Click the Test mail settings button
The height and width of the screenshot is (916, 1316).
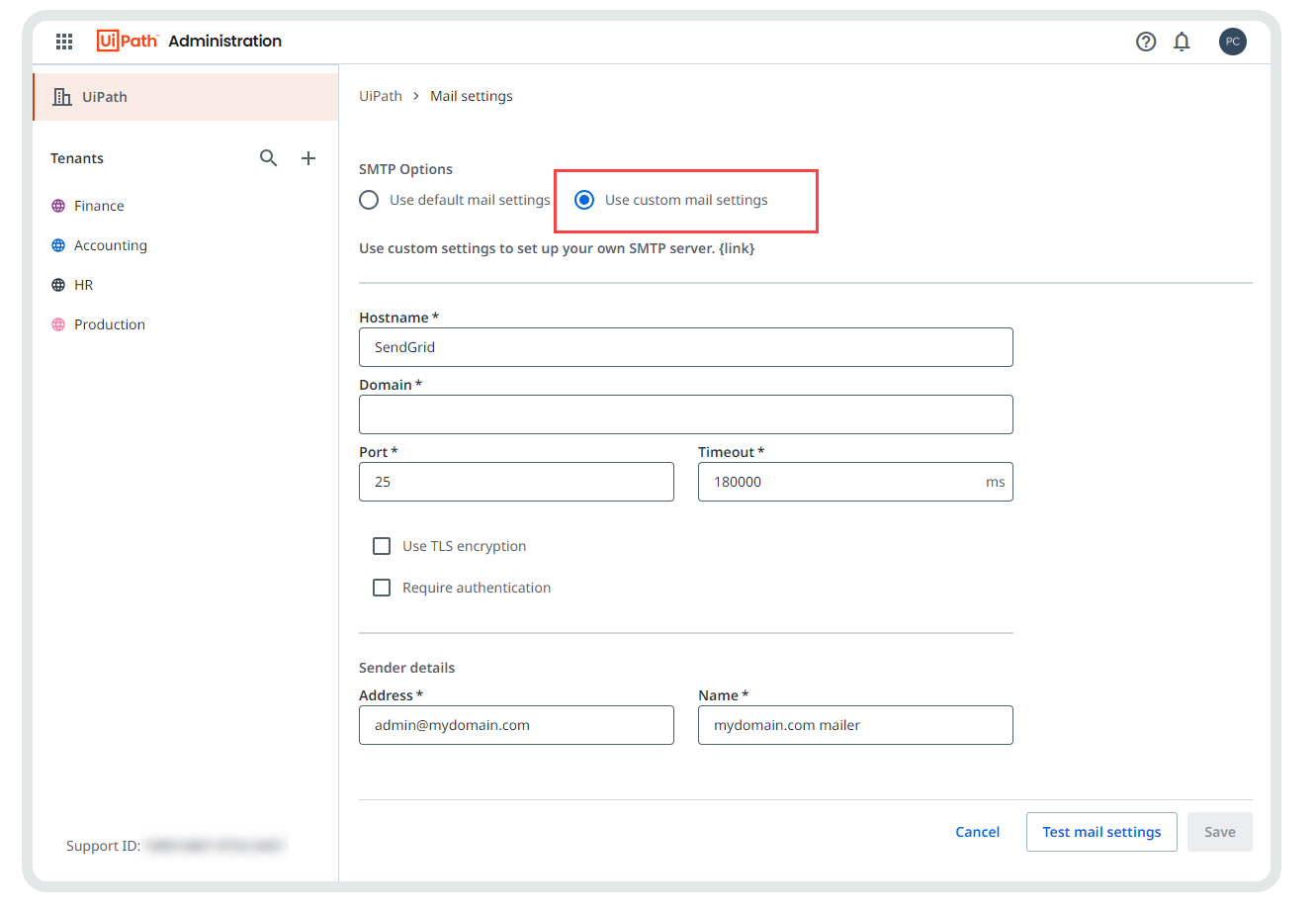pos(1101,831)
